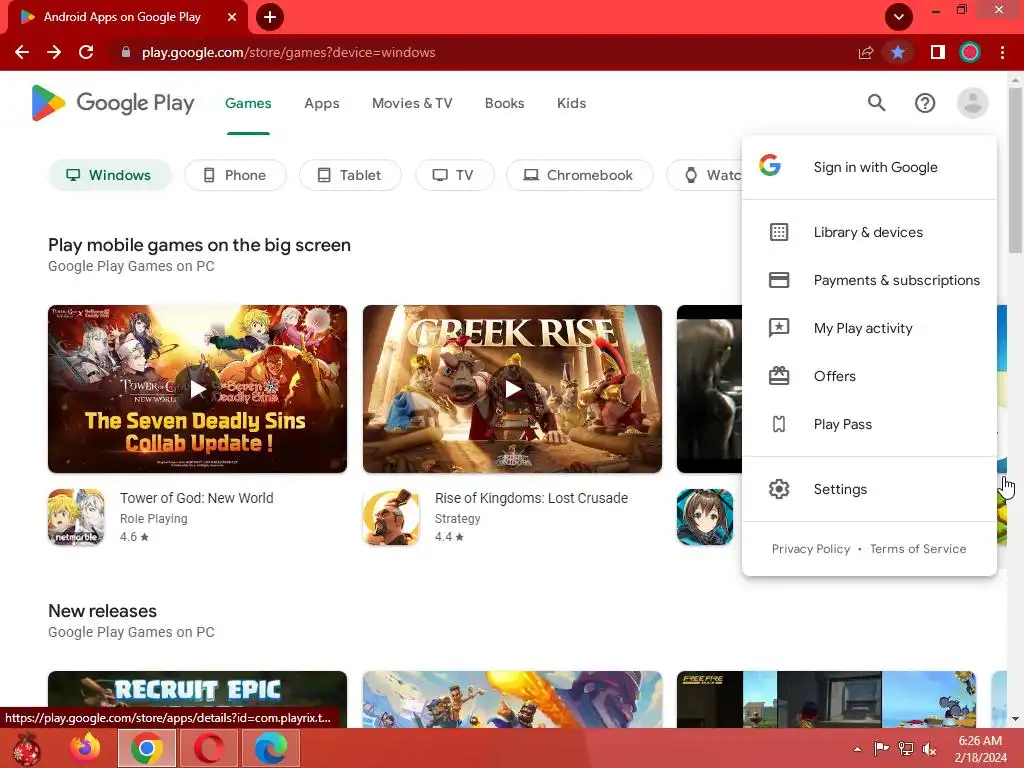The image size is (1024, 768).
Task: Click the Play Pass ticket icon
Action: pyautogui.click(x=779, y=424)
